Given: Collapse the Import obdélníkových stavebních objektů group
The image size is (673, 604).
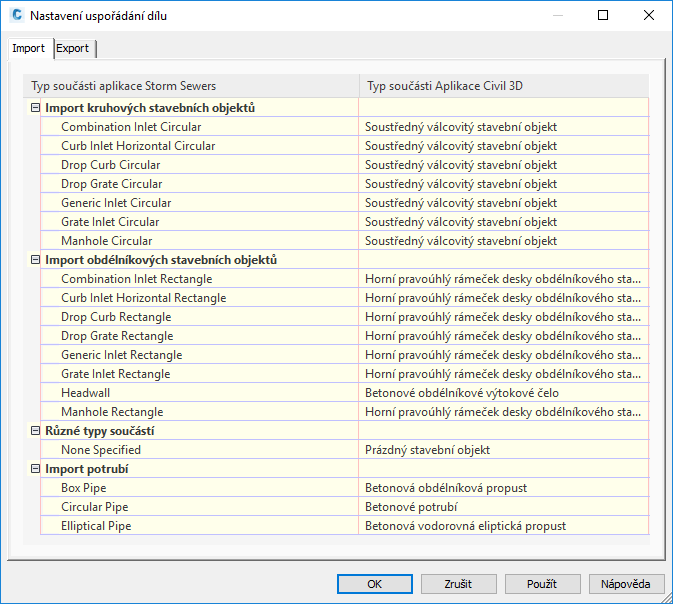Looking at the screenshot, I should coord(35,260).
